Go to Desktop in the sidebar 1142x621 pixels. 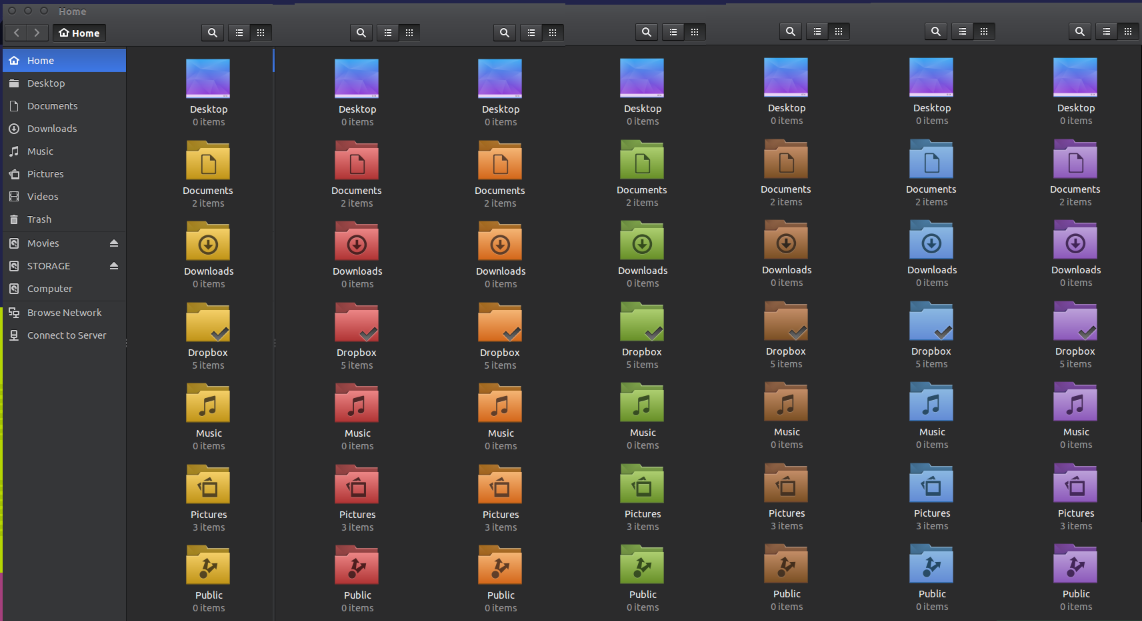64,83
